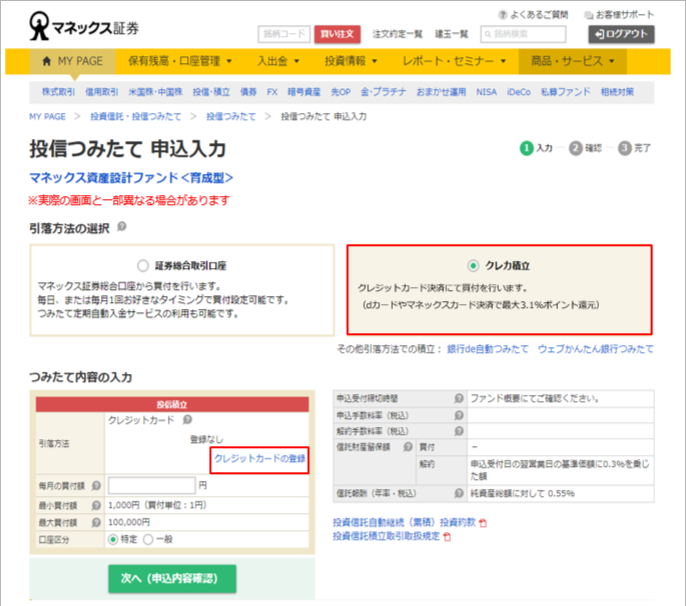Screen dimensions: 686x606
Task: Click クレジットカードの登録 link
Action: [x=259, y=459]
